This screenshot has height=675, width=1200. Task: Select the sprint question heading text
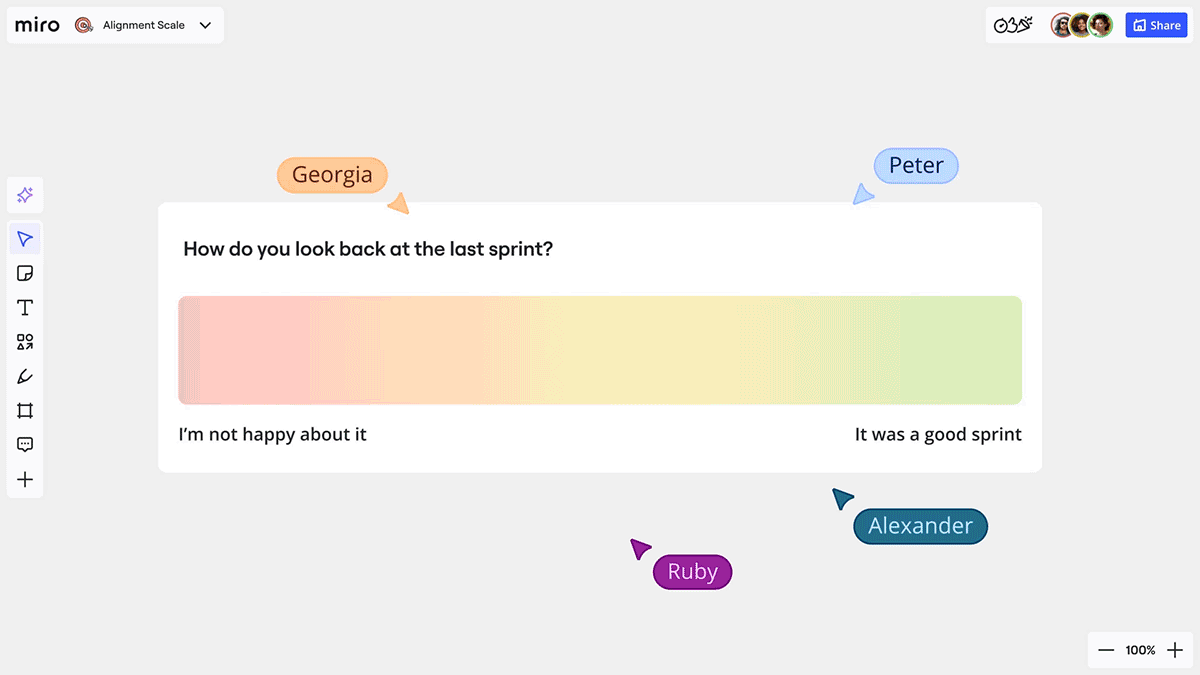(x=368, y=249)
